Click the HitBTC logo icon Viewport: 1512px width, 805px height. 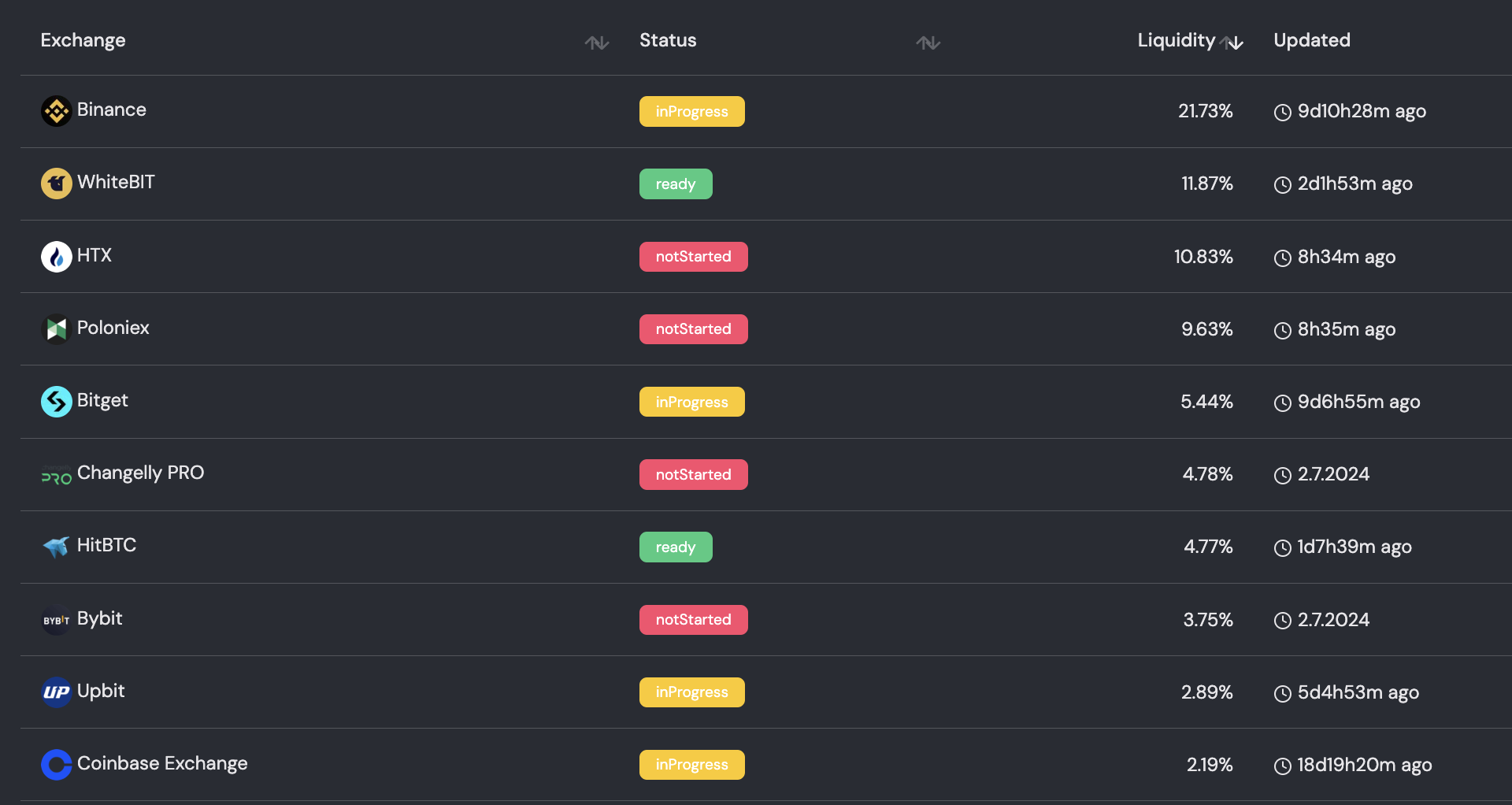57,547
